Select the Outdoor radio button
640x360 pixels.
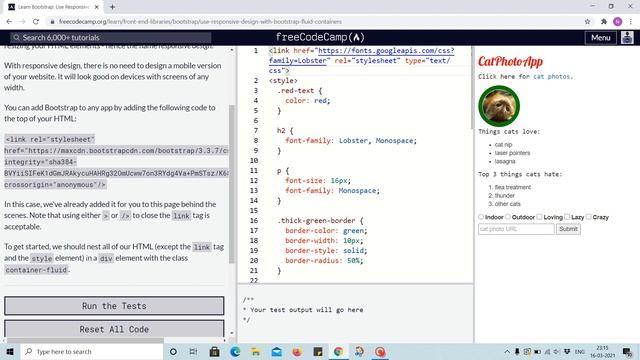(508, 217)
